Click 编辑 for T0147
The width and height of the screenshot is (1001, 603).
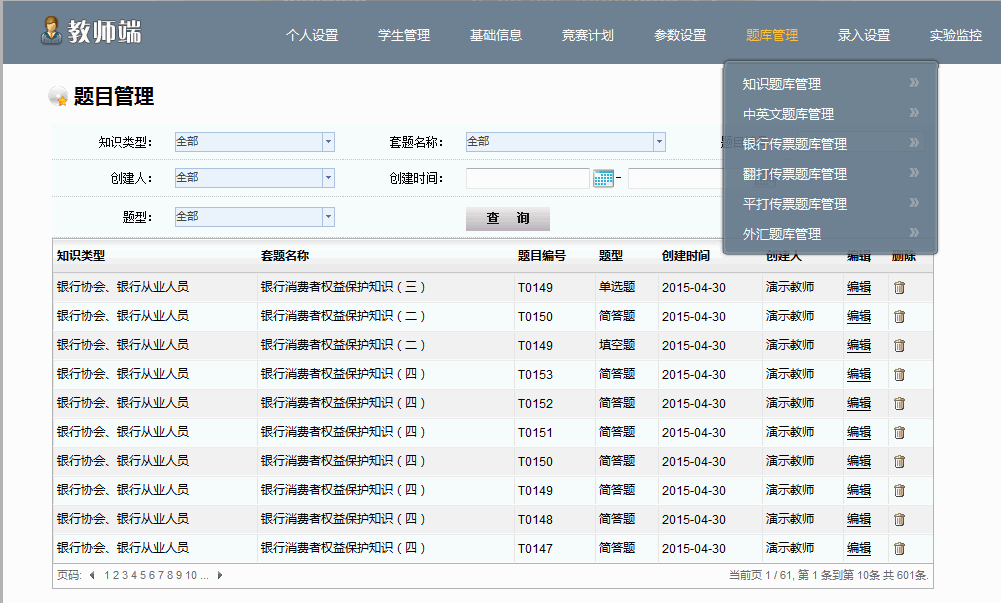tap(859, 548)
